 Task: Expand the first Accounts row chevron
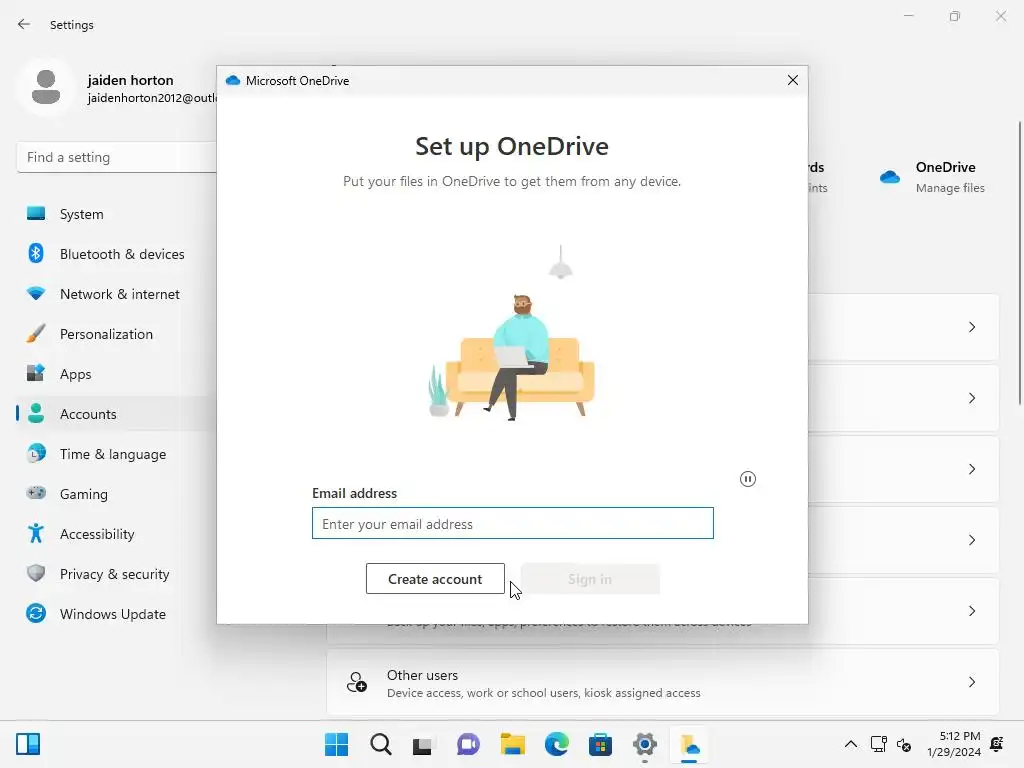972,327
